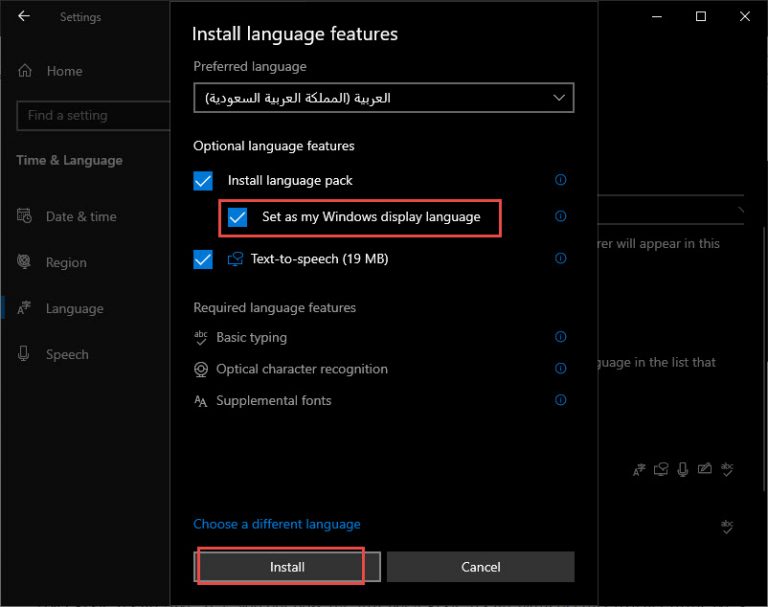Click the Supplemental fonts AA icon
768x607 pixels.
click(x=201, y=401)
